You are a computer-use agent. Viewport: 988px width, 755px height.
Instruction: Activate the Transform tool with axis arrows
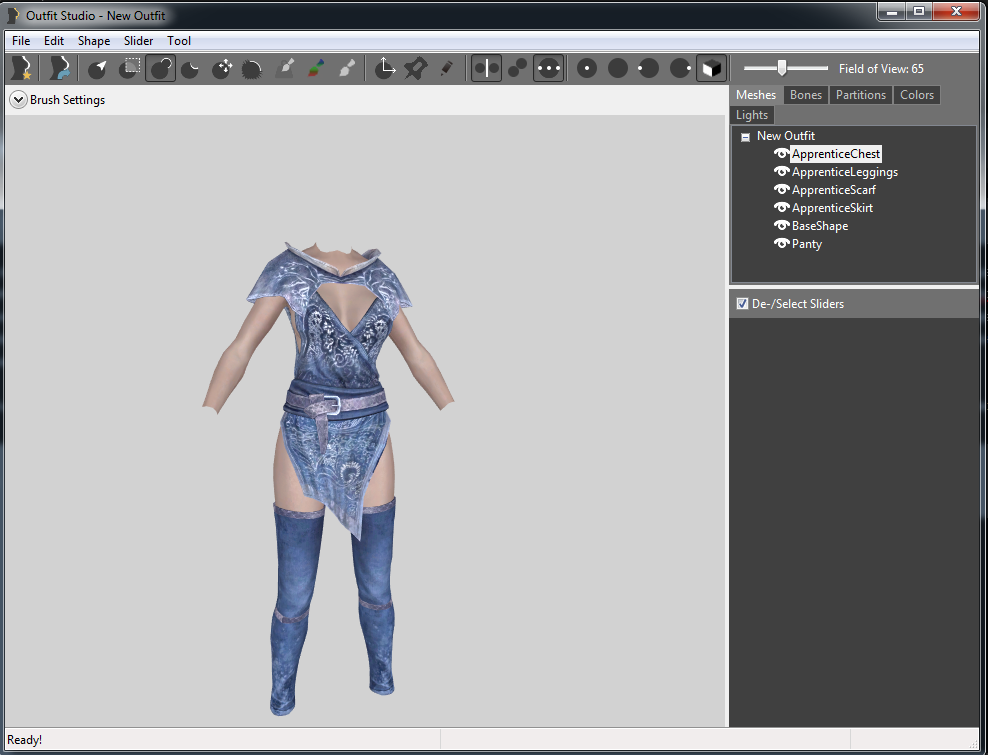tap(385, 68)
